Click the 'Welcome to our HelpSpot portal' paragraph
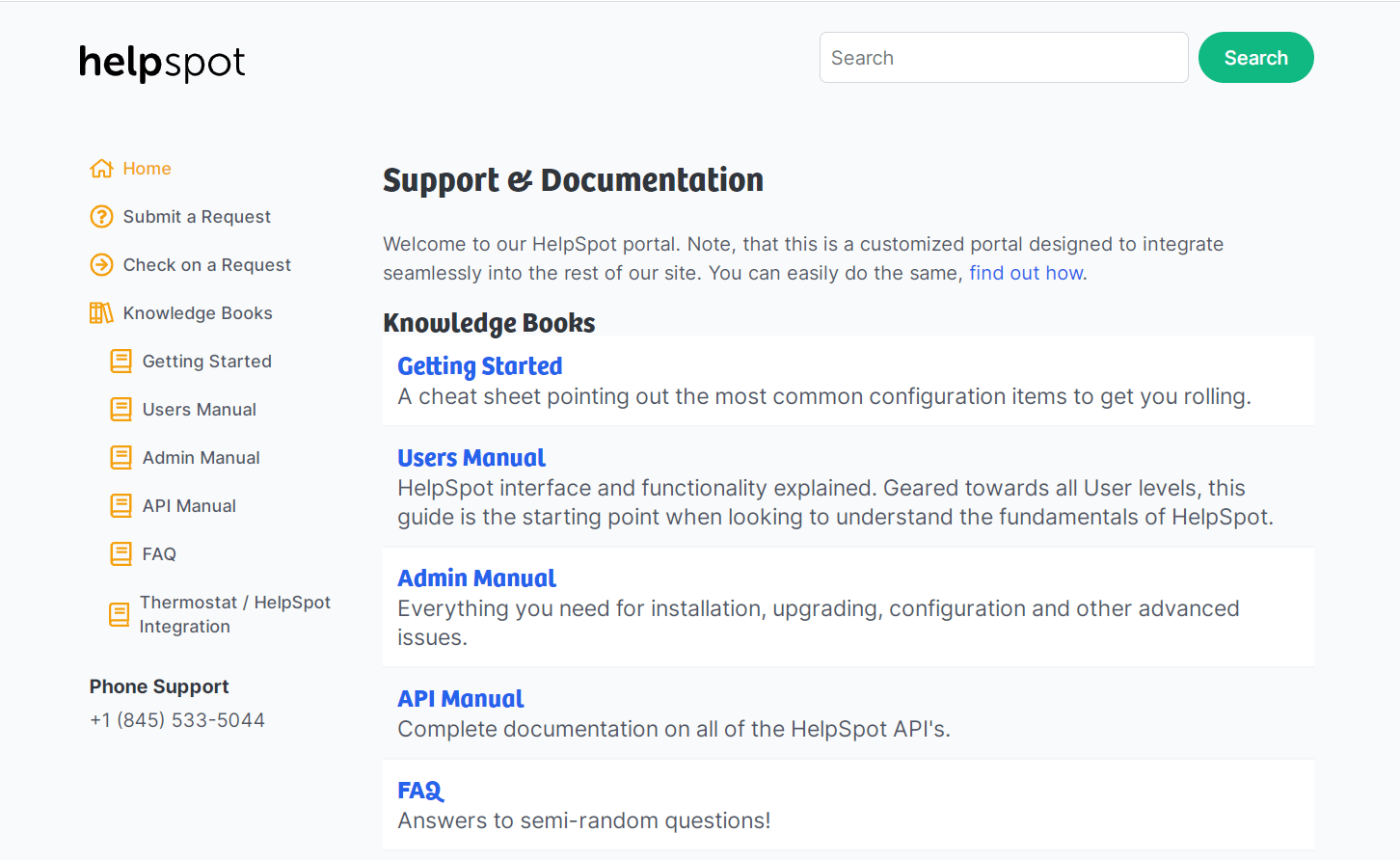 [803, 258]
